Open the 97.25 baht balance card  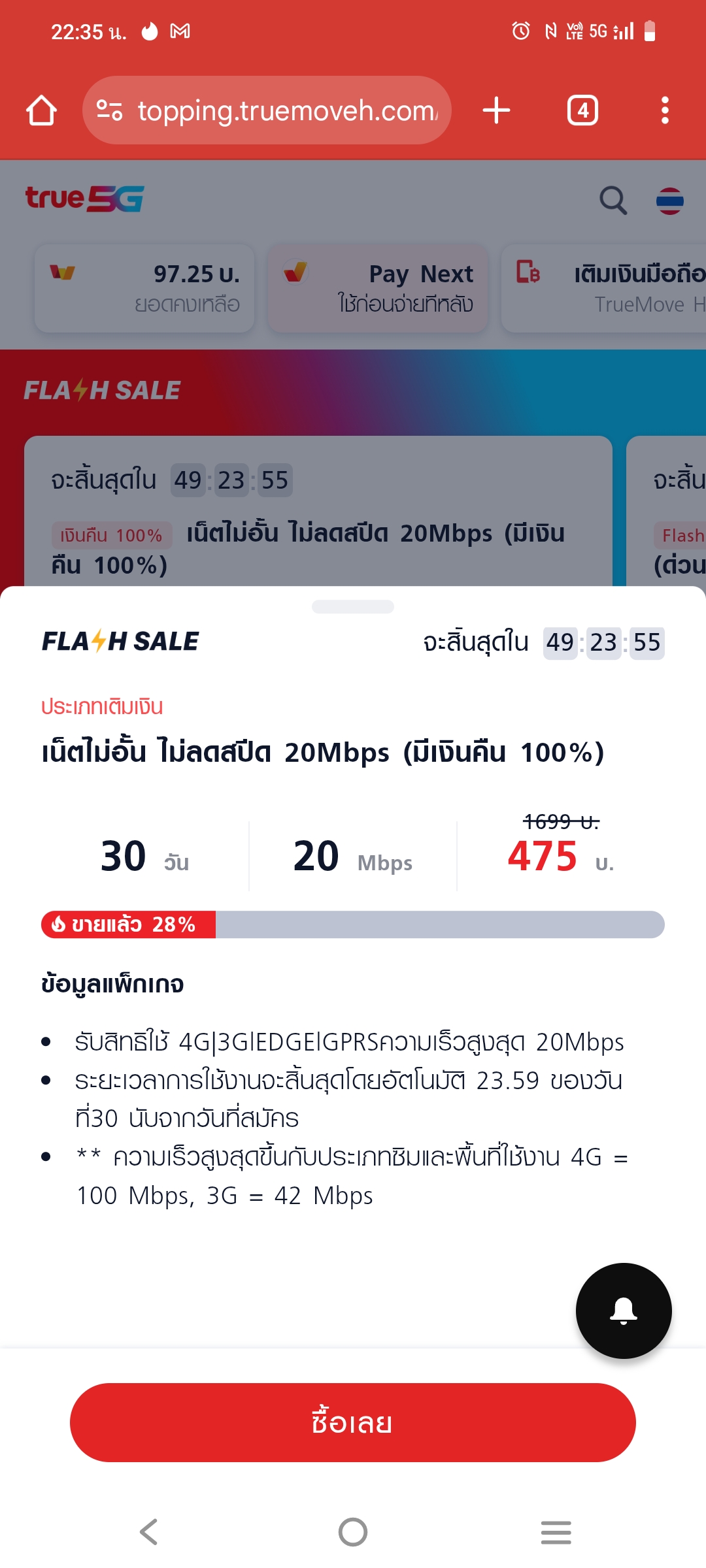coord(144,288)
